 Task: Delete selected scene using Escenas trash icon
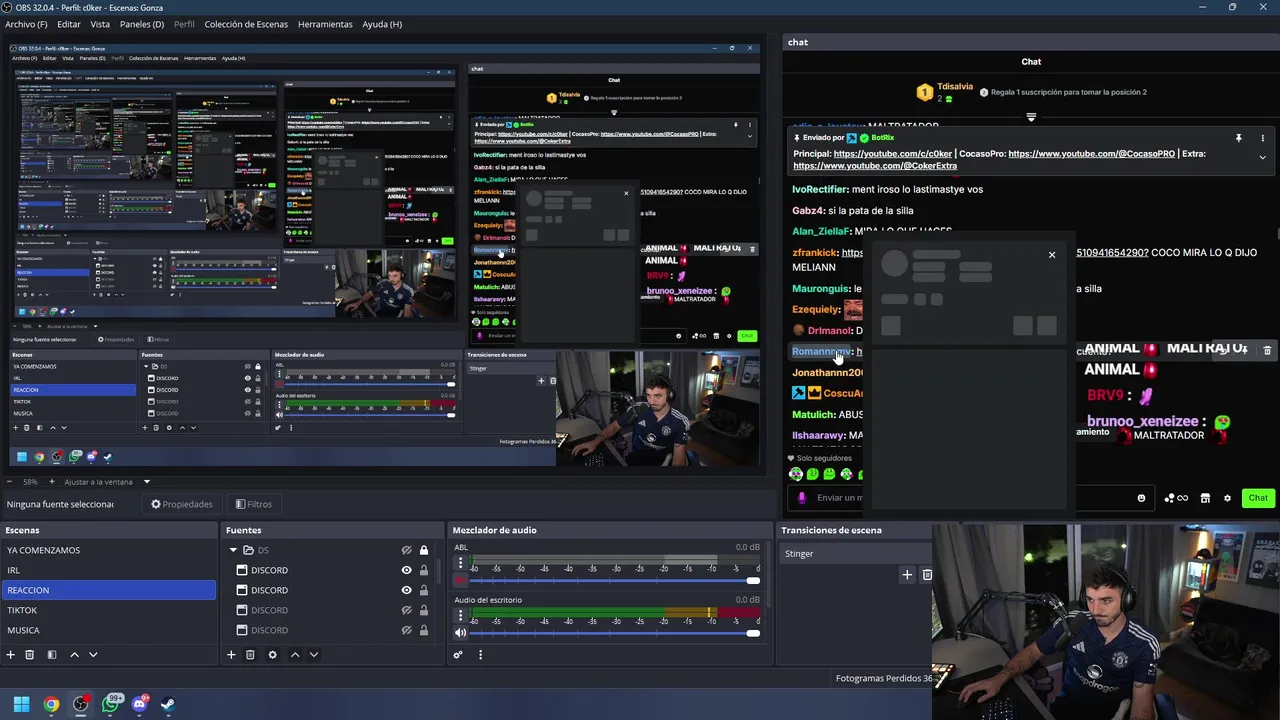click(x=30, y=655)
